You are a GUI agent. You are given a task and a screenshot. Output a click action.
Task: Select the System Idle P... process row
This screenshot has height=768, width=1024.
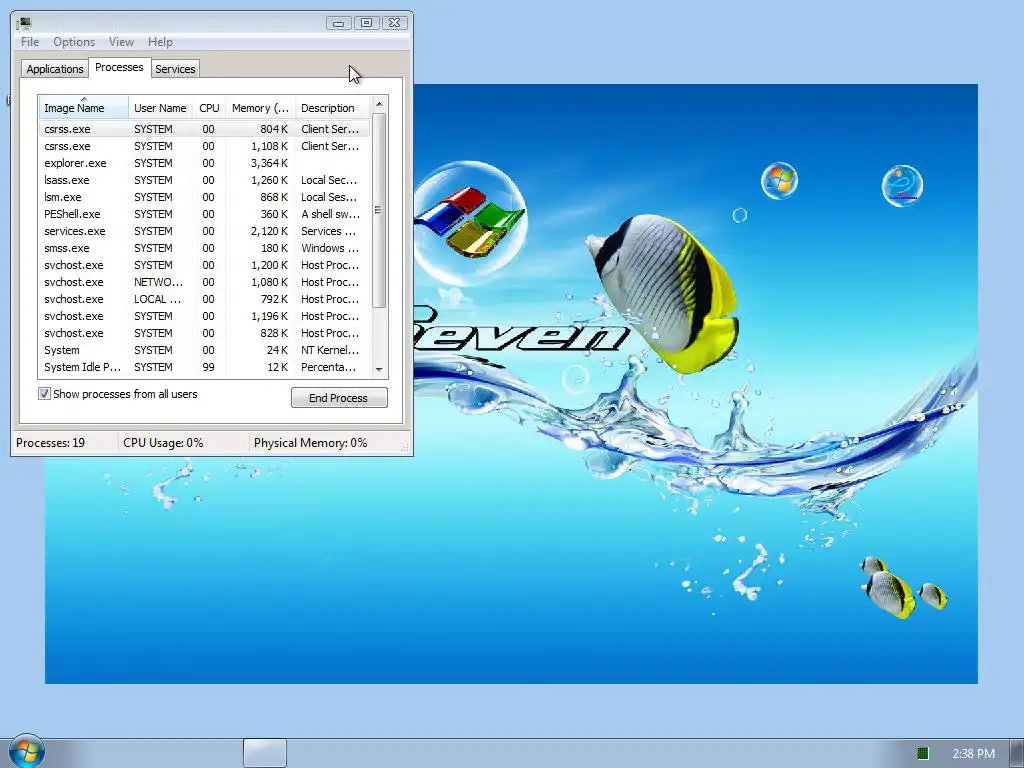point(204,366)
